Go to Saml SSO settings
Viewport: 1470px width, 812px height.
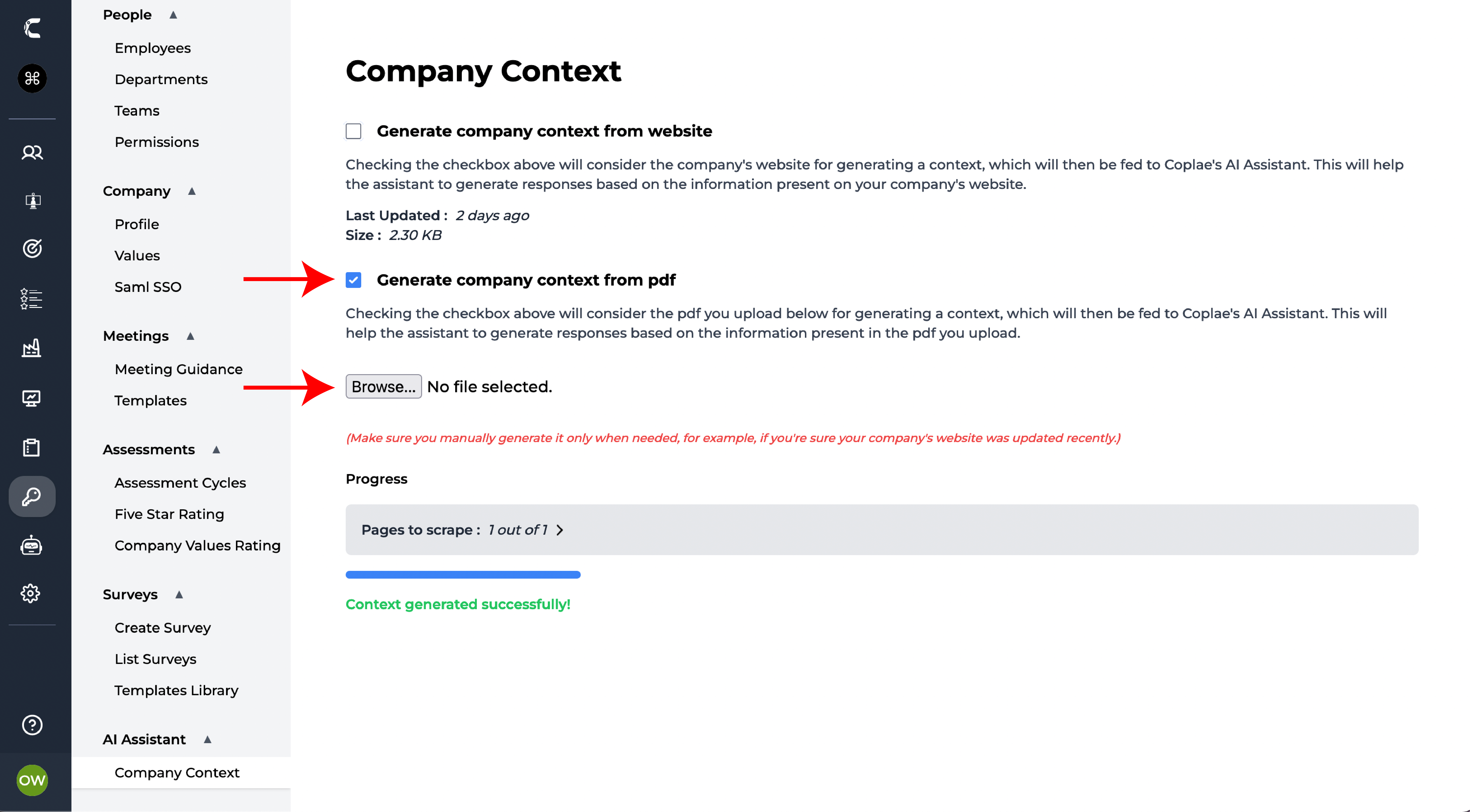click(148, 287)
